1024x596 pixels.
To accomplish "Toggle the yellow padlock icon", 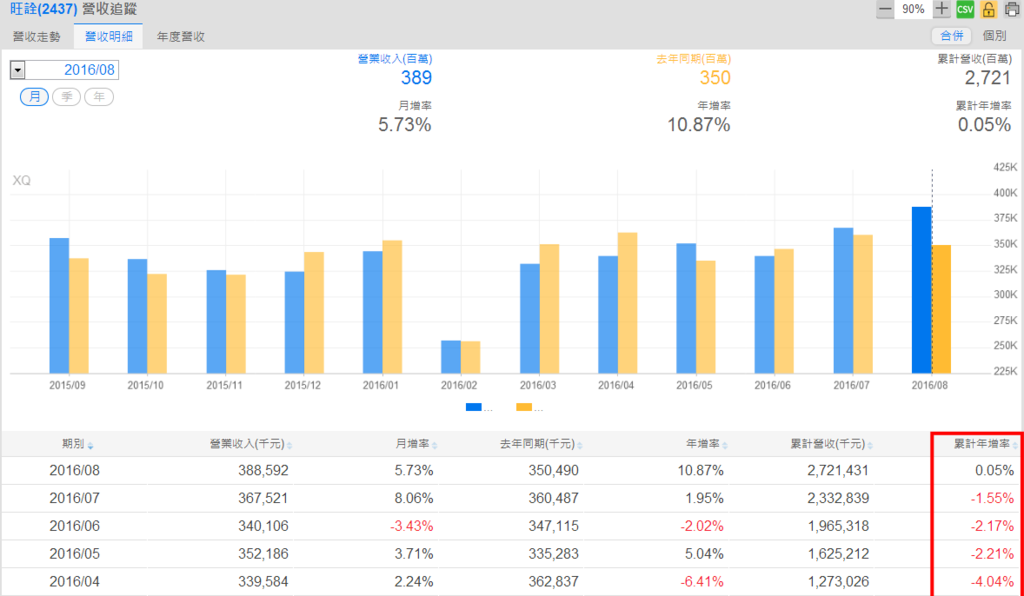I will 988,9.
